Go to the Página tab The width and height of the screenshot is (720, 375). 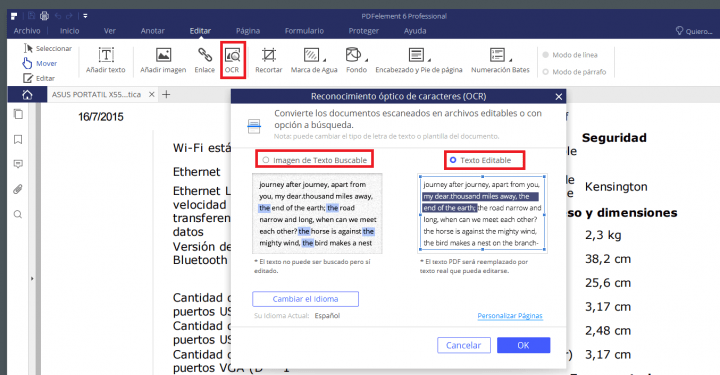[x=248, y=31]
